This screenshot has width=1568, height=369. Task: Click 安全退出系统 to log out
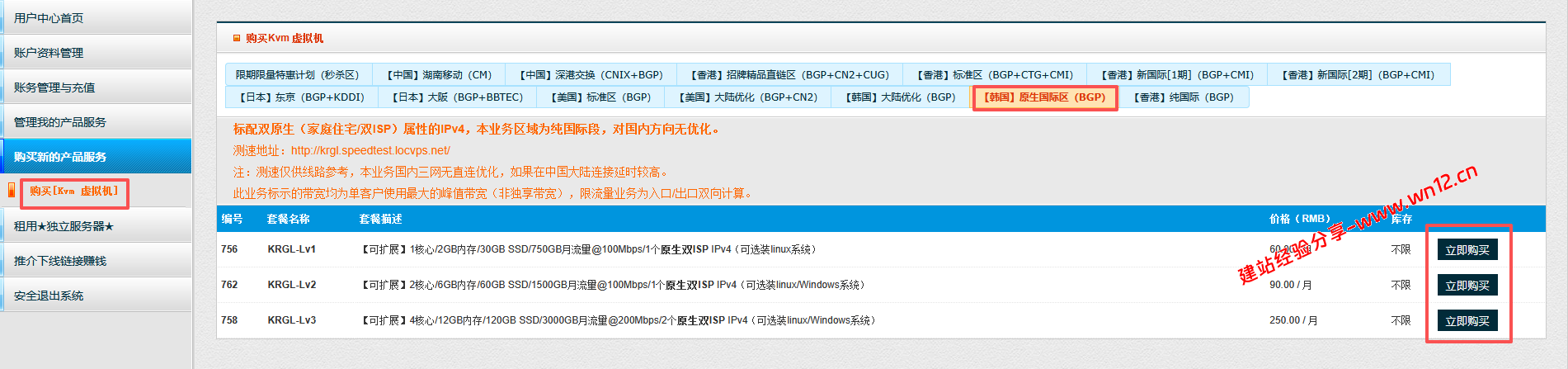click(49, 296)
